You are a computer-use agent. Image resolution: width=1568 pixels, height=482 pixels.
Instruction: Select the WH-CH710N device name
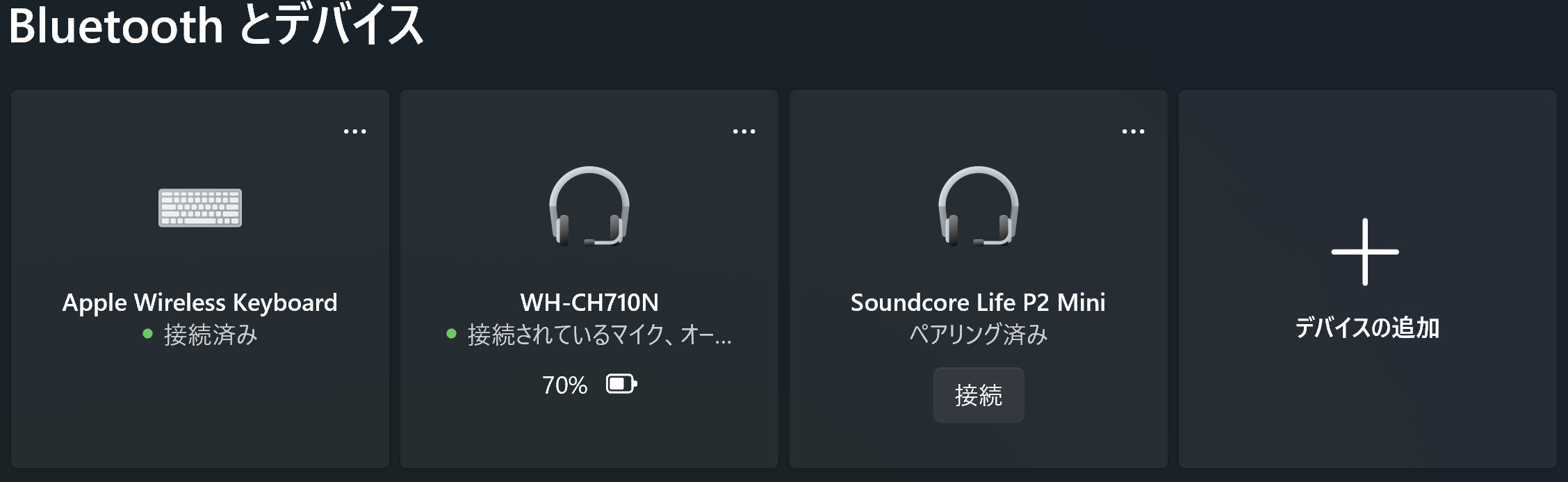(589, 303)
